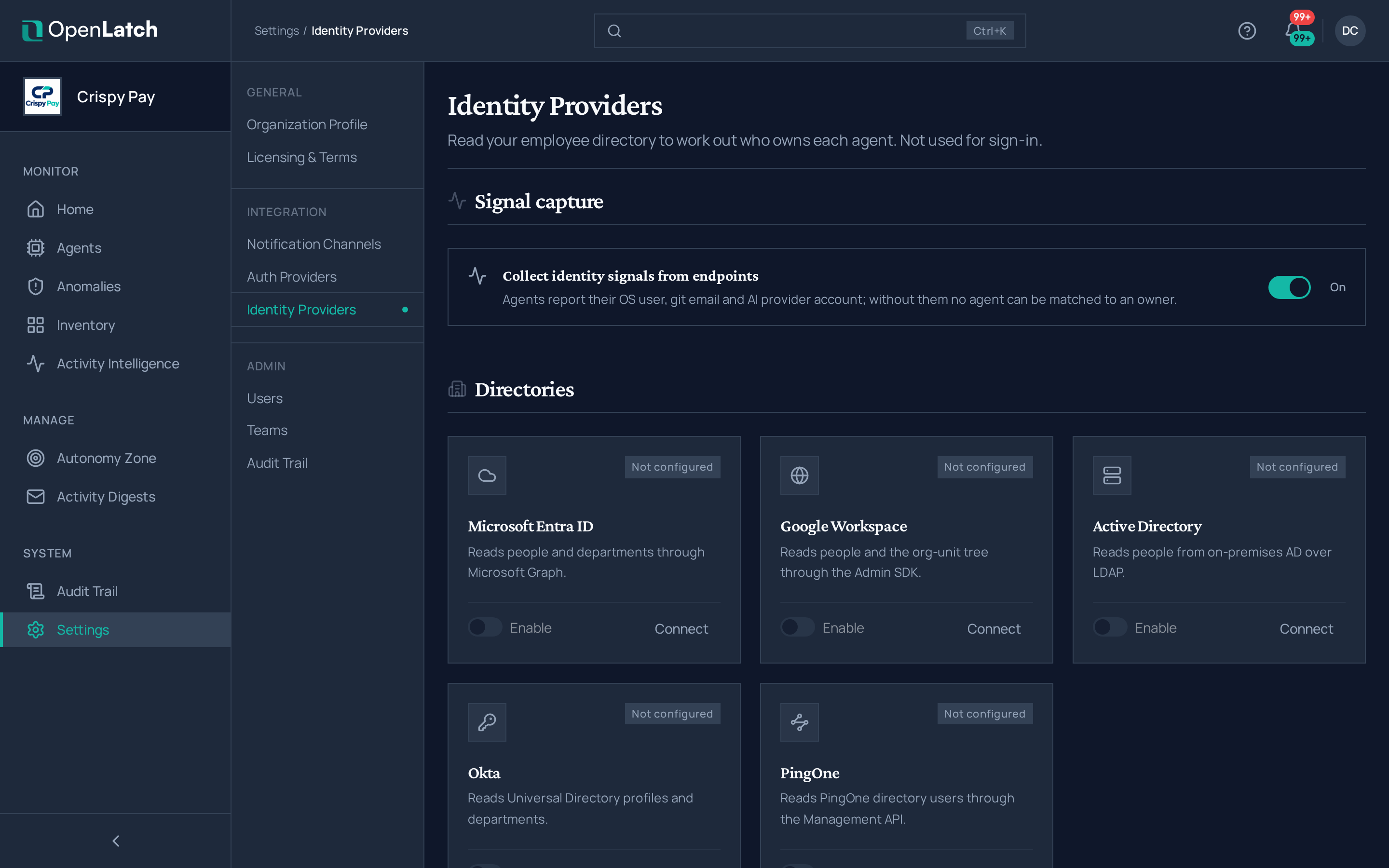
Task: Click the Microsoft Entra ID cloud icon
Action: pos(487,475)
